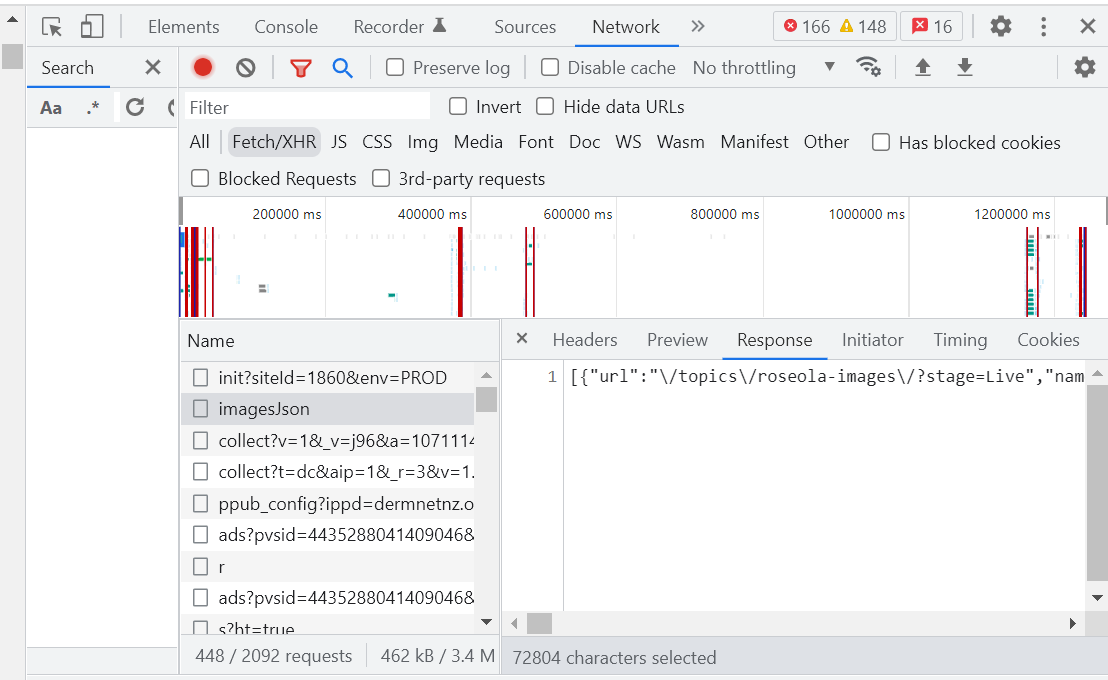Filter by Font requests
The image size is (1108, 680).
click(x=536, y=142)
